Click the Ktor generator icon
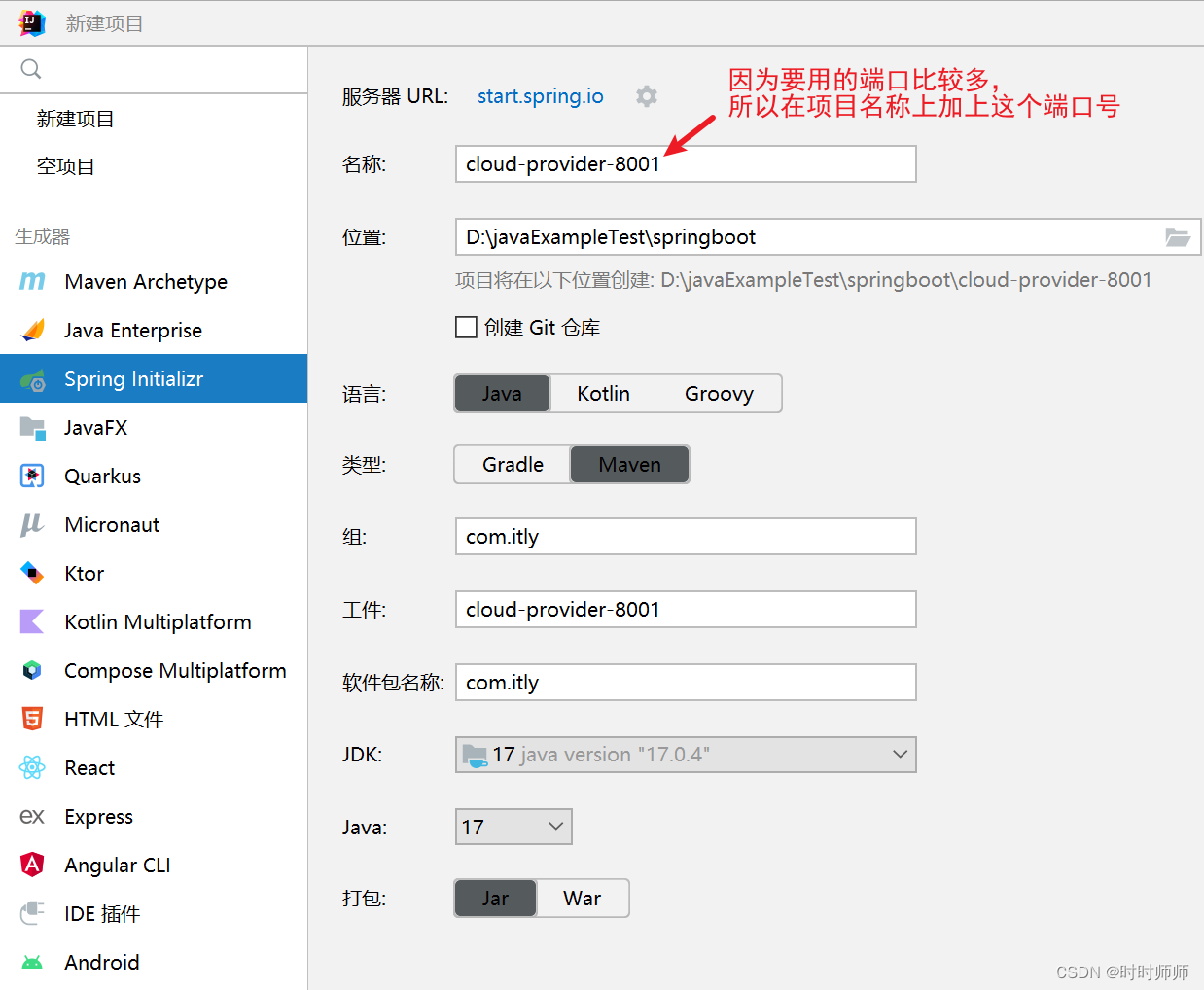Viewport: 1204px width, 990px height. [x=32, y=573]
